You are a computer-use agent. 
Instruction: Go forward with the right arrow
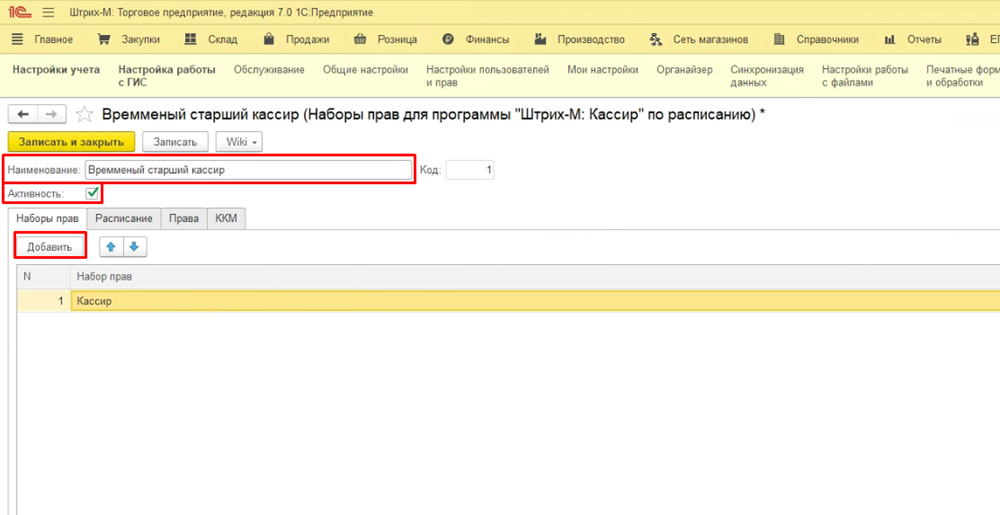[52, 114]
